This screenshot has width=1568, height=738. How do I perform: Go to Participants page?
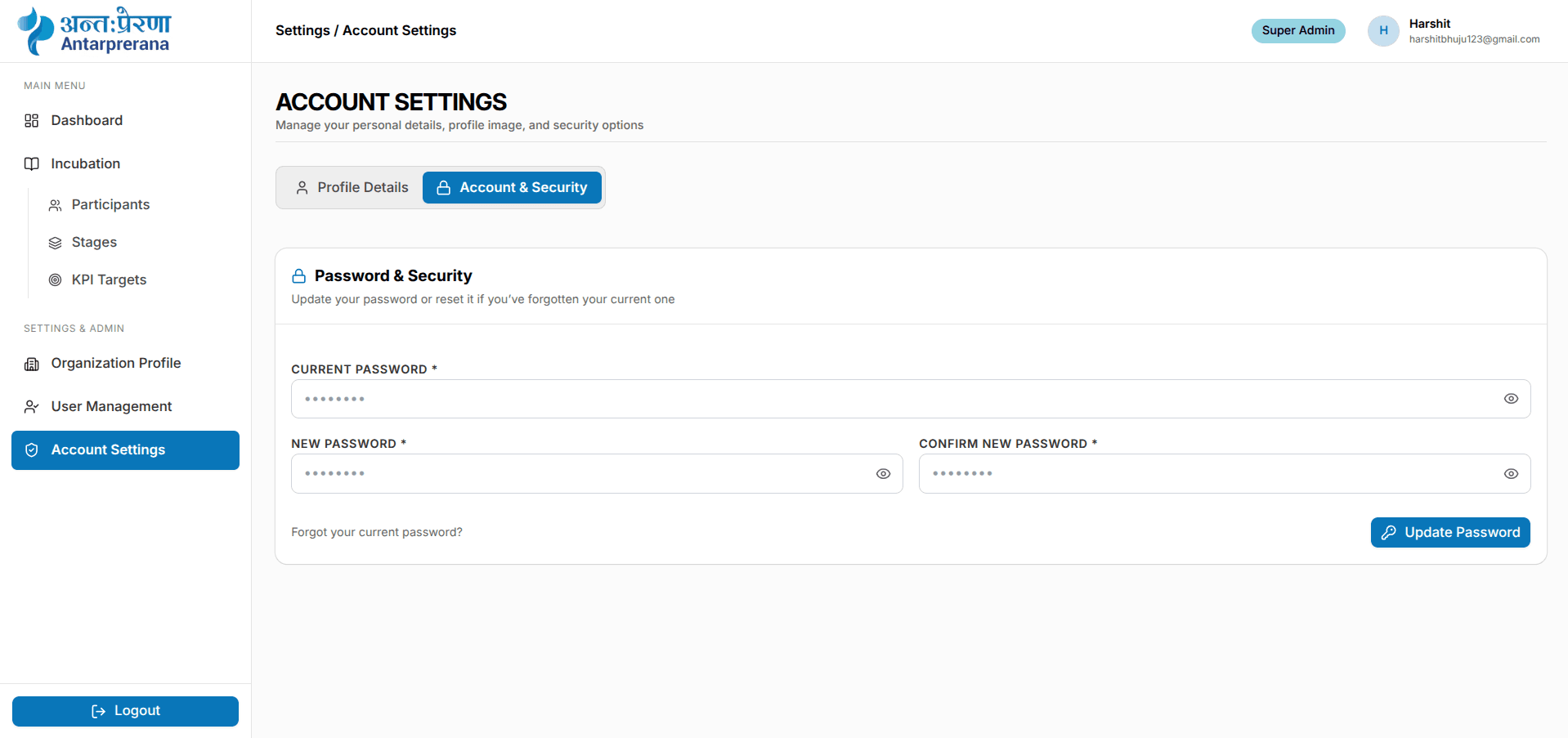pos(137,205)
